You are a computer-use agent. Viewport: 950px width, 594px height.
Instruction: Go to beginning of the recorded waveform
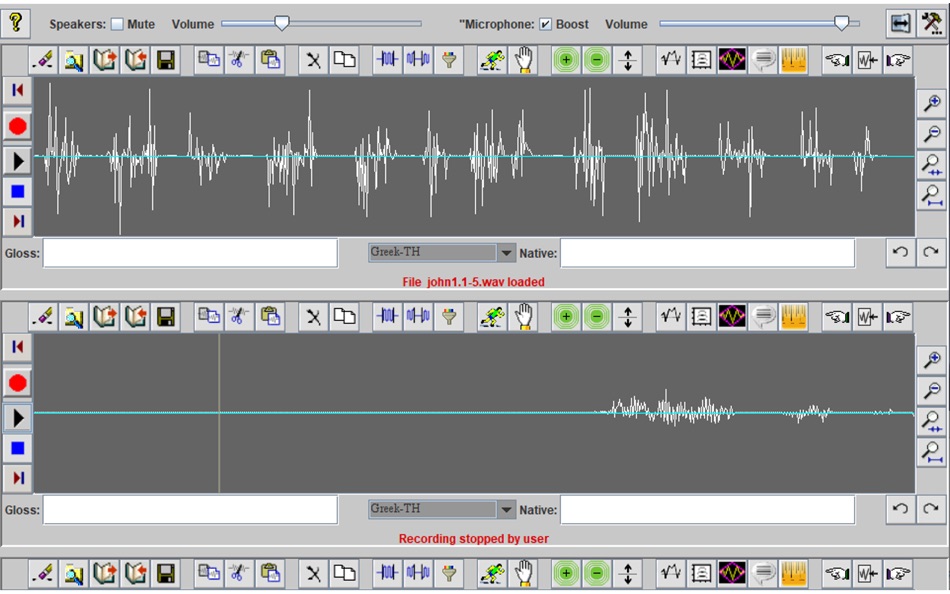coord(18,347)
